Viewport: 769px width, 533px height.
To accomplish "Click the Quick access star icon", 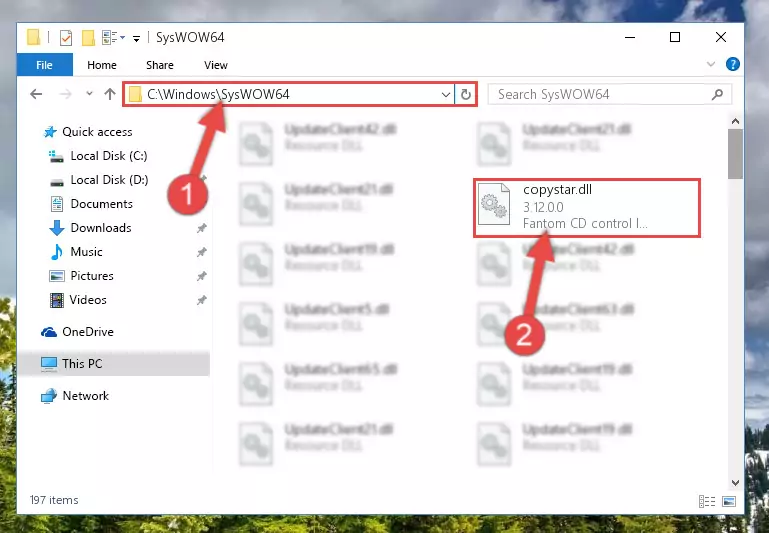I will click(50, 132).
